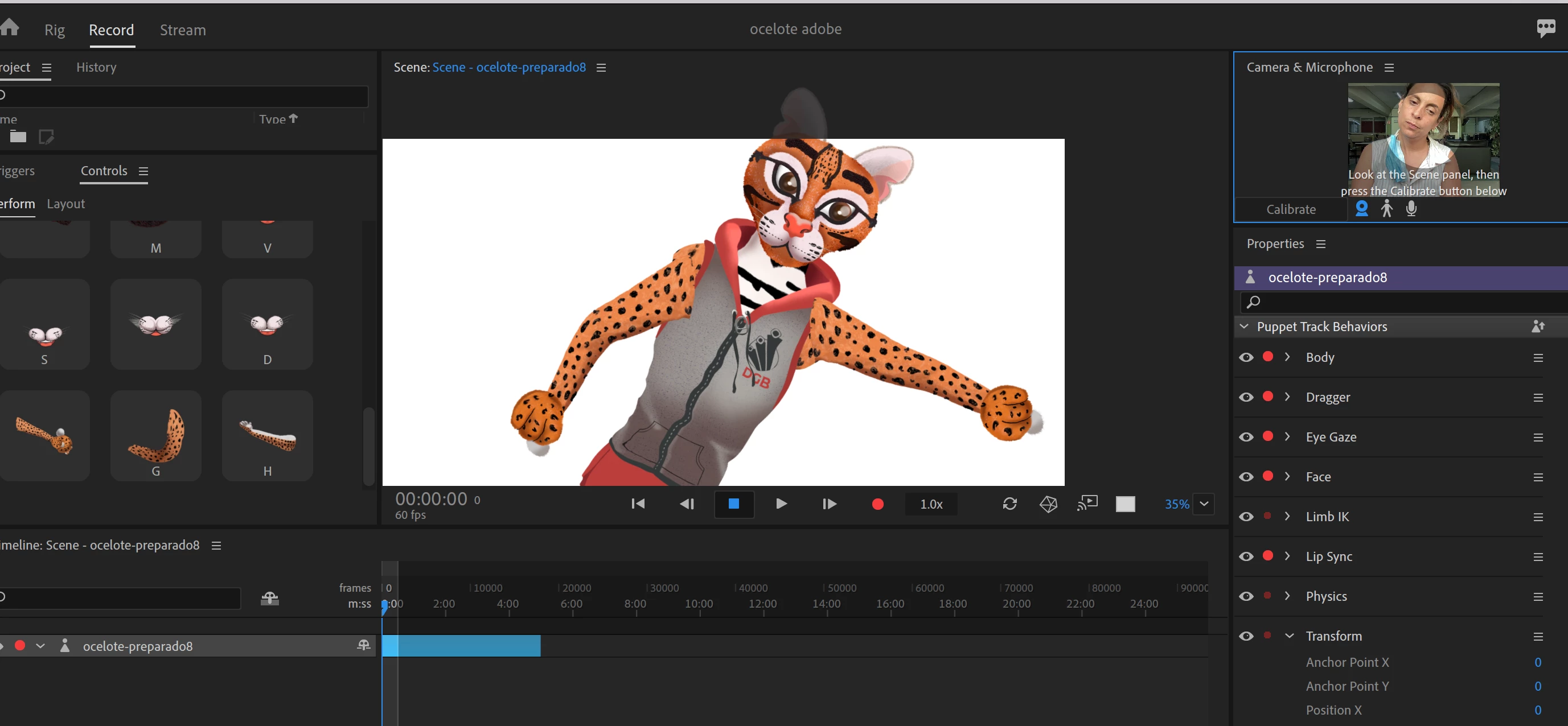Click the G tail trigger thumbnail

tap(156, 435)
